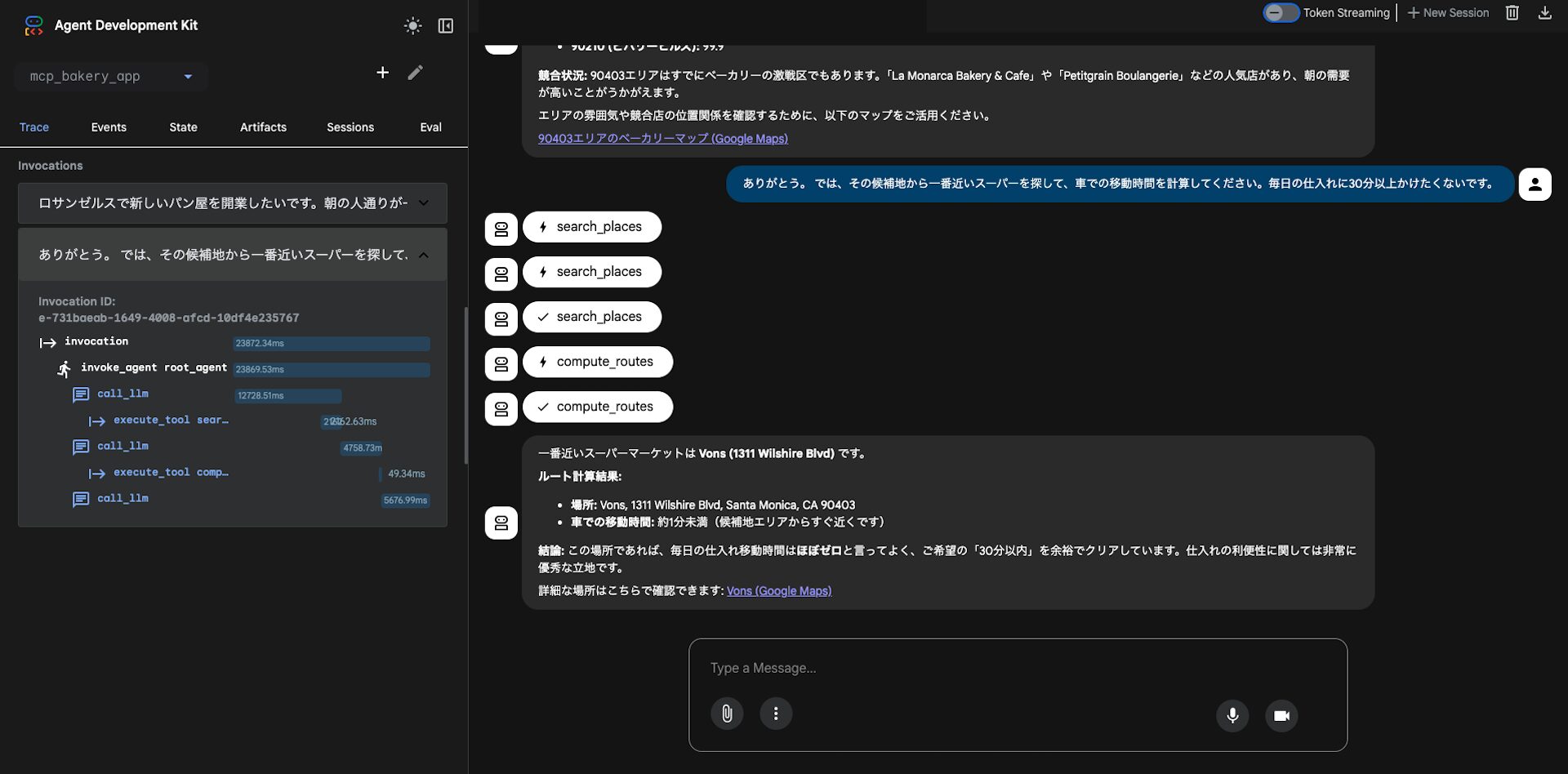Delete the session with the trash icon
The height and width of the screenshot is (774, 1568).
point(1512,13)
